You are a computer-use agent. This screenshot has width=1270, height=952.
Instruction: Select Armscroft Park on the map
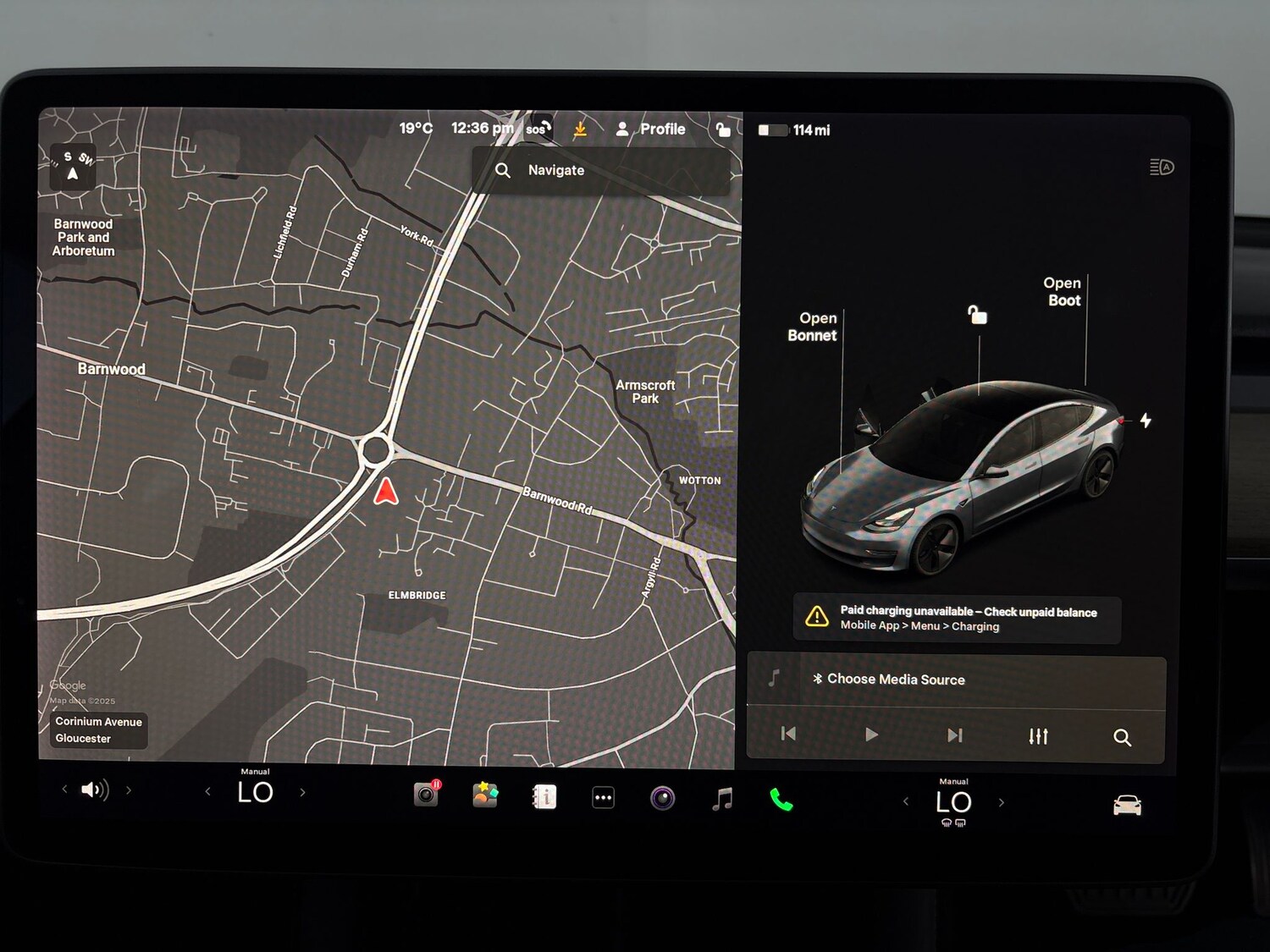click(x=645, y=391)
